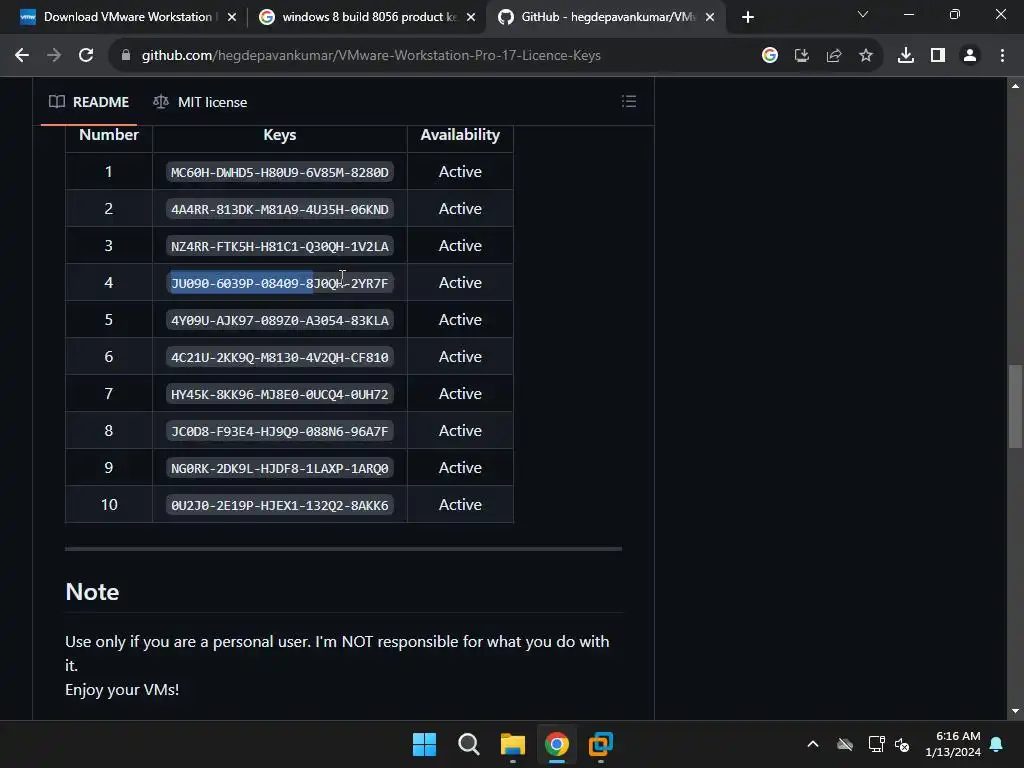Open VMware Workstation from taskbar
The height and width of the screenshot is (768, 1024).
click(x=601, y=744)
